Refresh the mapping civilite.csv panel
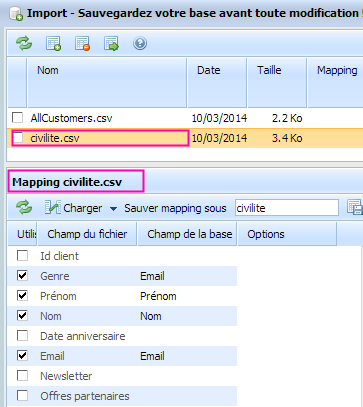This screenshot has height=407, width=363. [x=24, y=208]
